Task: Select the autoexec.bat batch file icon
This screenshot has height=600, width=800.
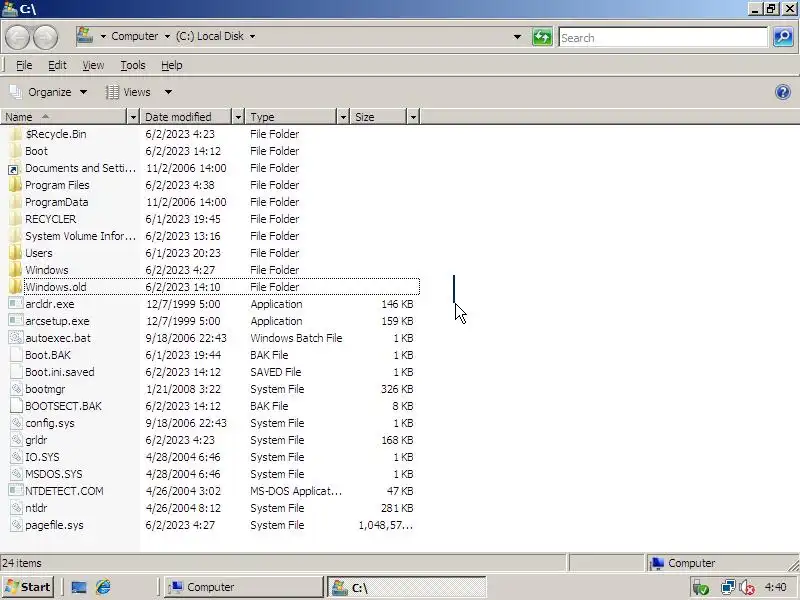Action: click(x=15, y=338)
